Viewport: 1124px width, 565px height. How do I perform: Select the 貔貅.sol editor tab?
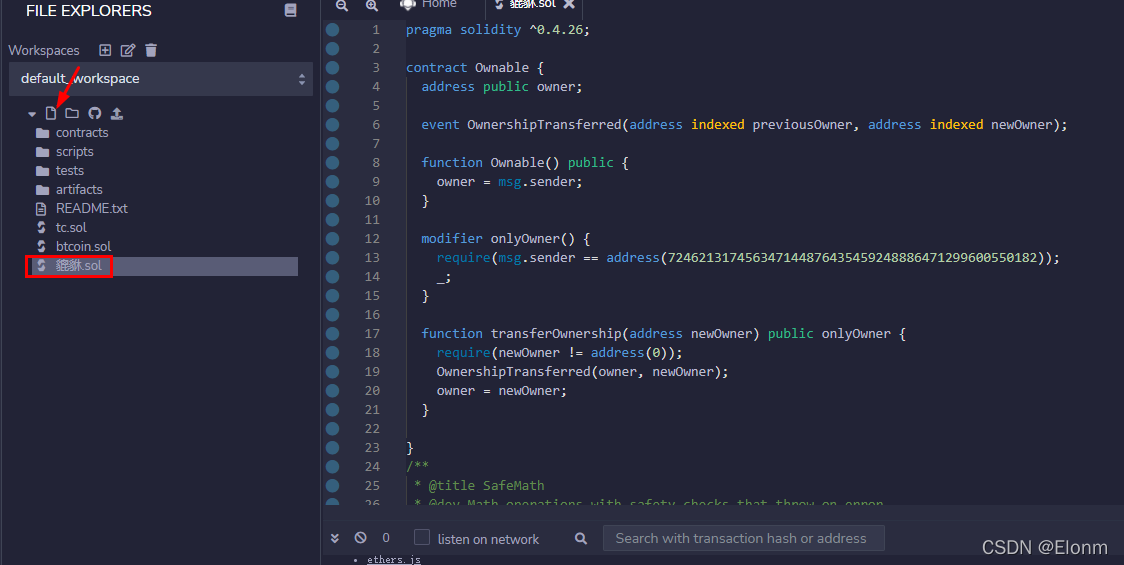pos(533,4)
